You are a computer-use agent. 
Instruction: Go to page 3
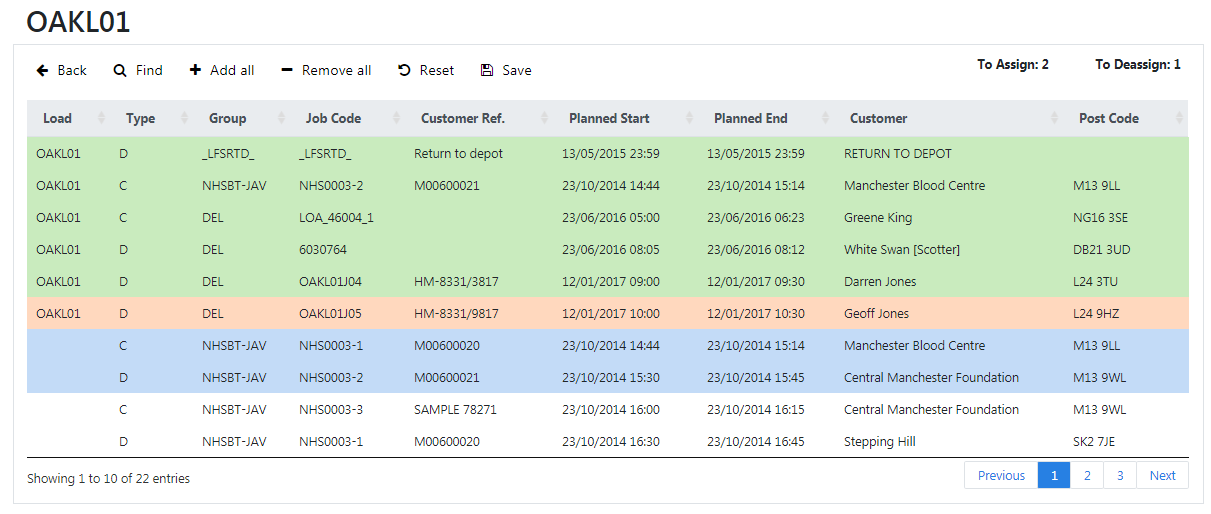[x=1121, y=475]
